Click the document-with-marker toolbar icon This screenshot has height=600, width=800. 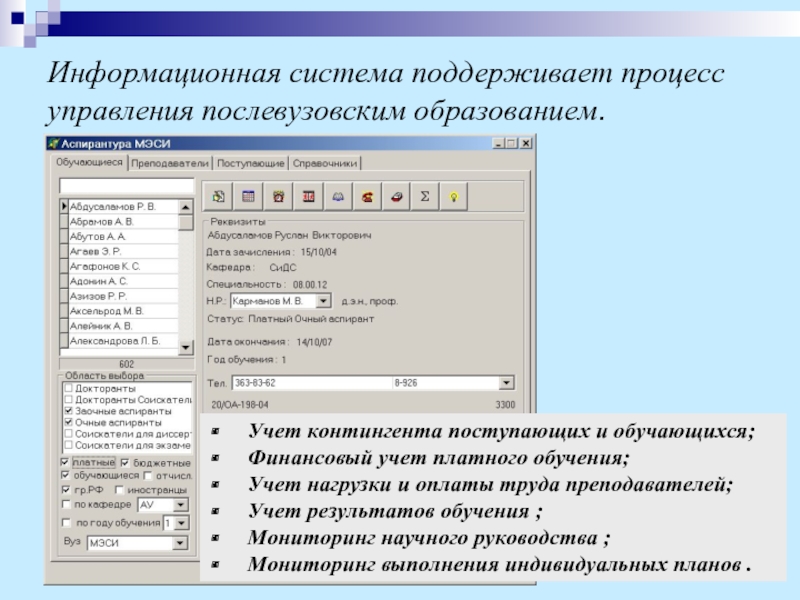coord(218,196)
